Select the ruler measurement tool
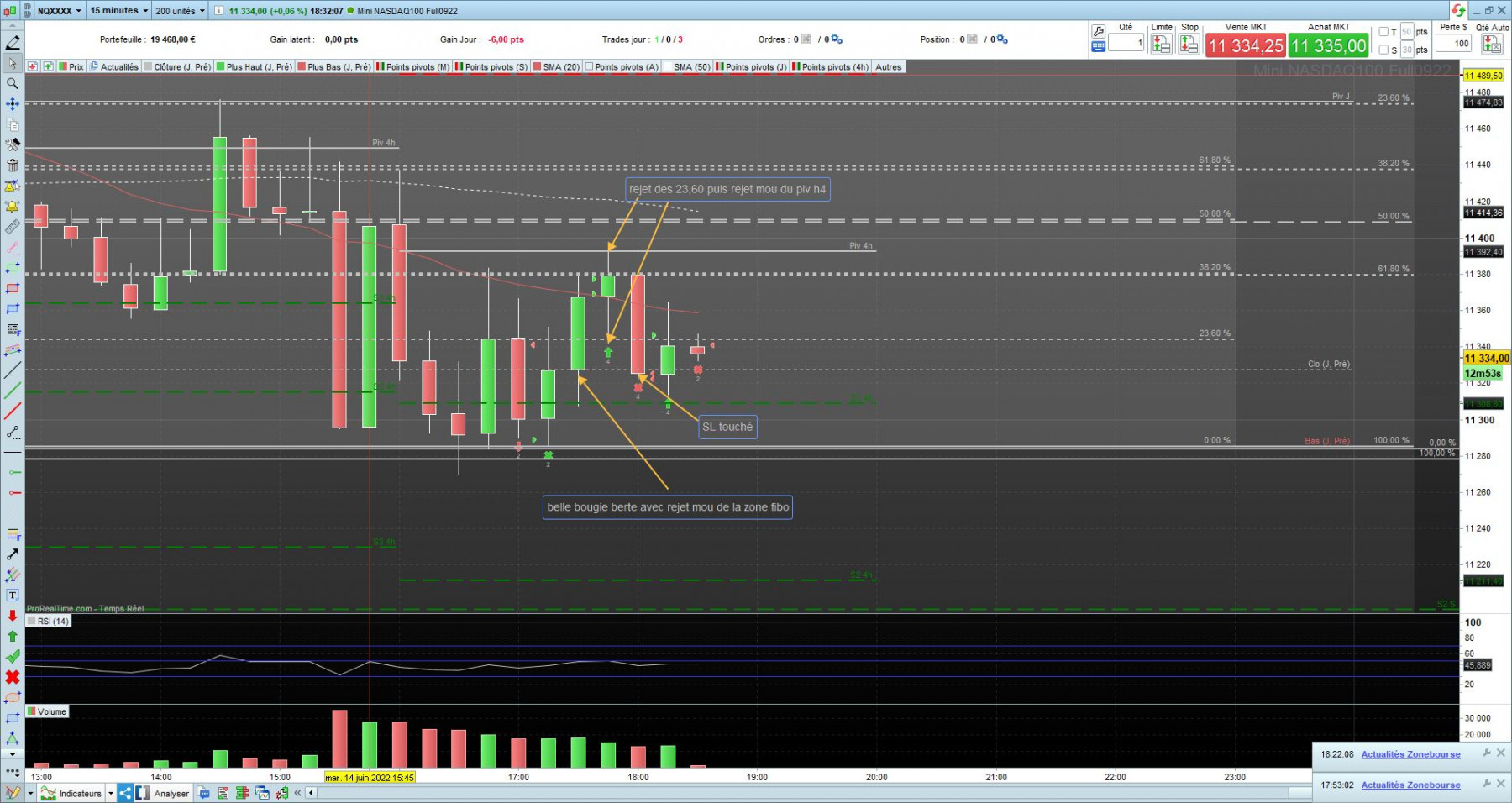This screenshot has height=803, width=1512. (x=13, y=227)
